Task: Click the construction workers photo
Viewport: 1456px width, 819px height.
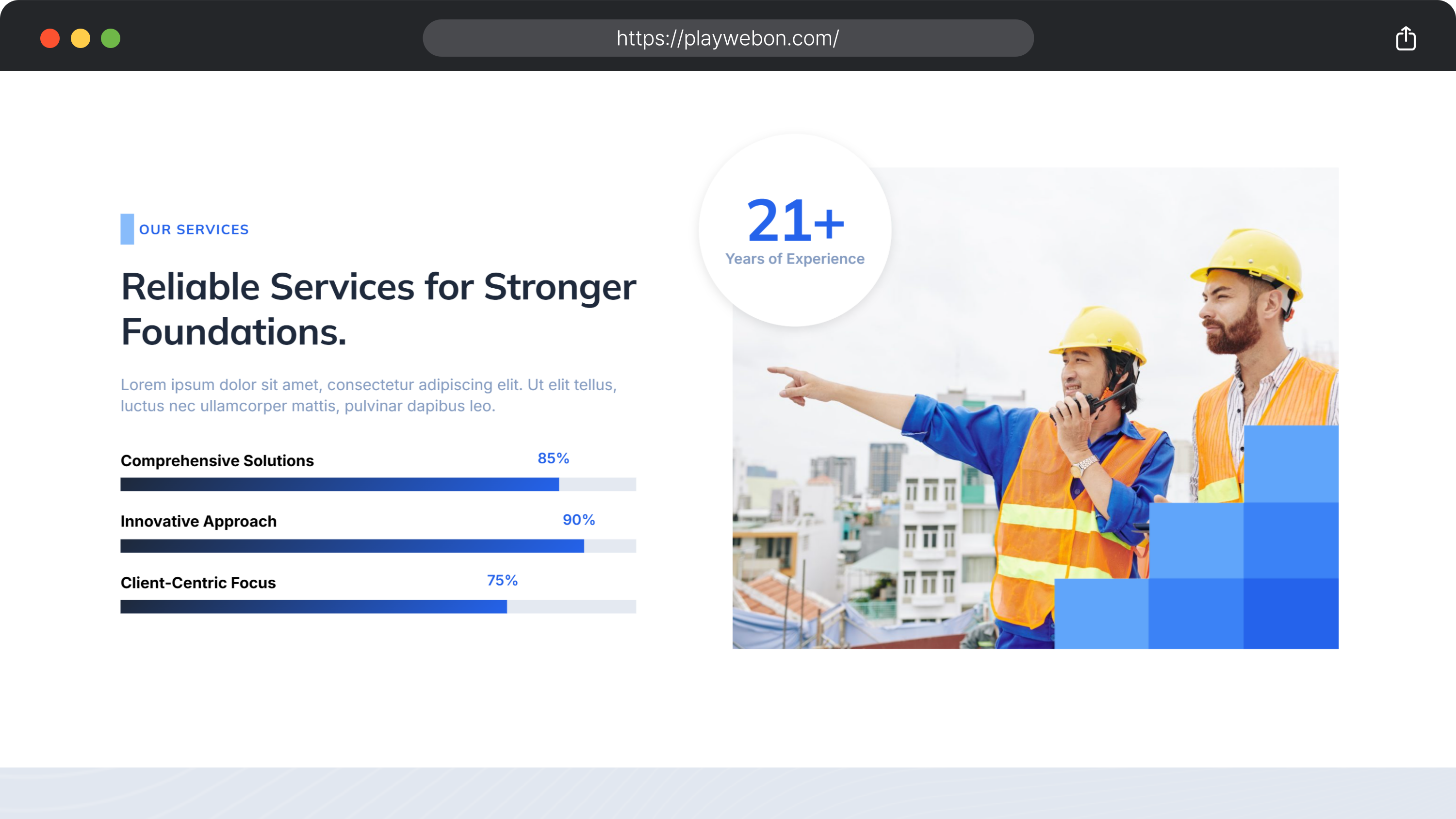Action: pos(1035,408)
